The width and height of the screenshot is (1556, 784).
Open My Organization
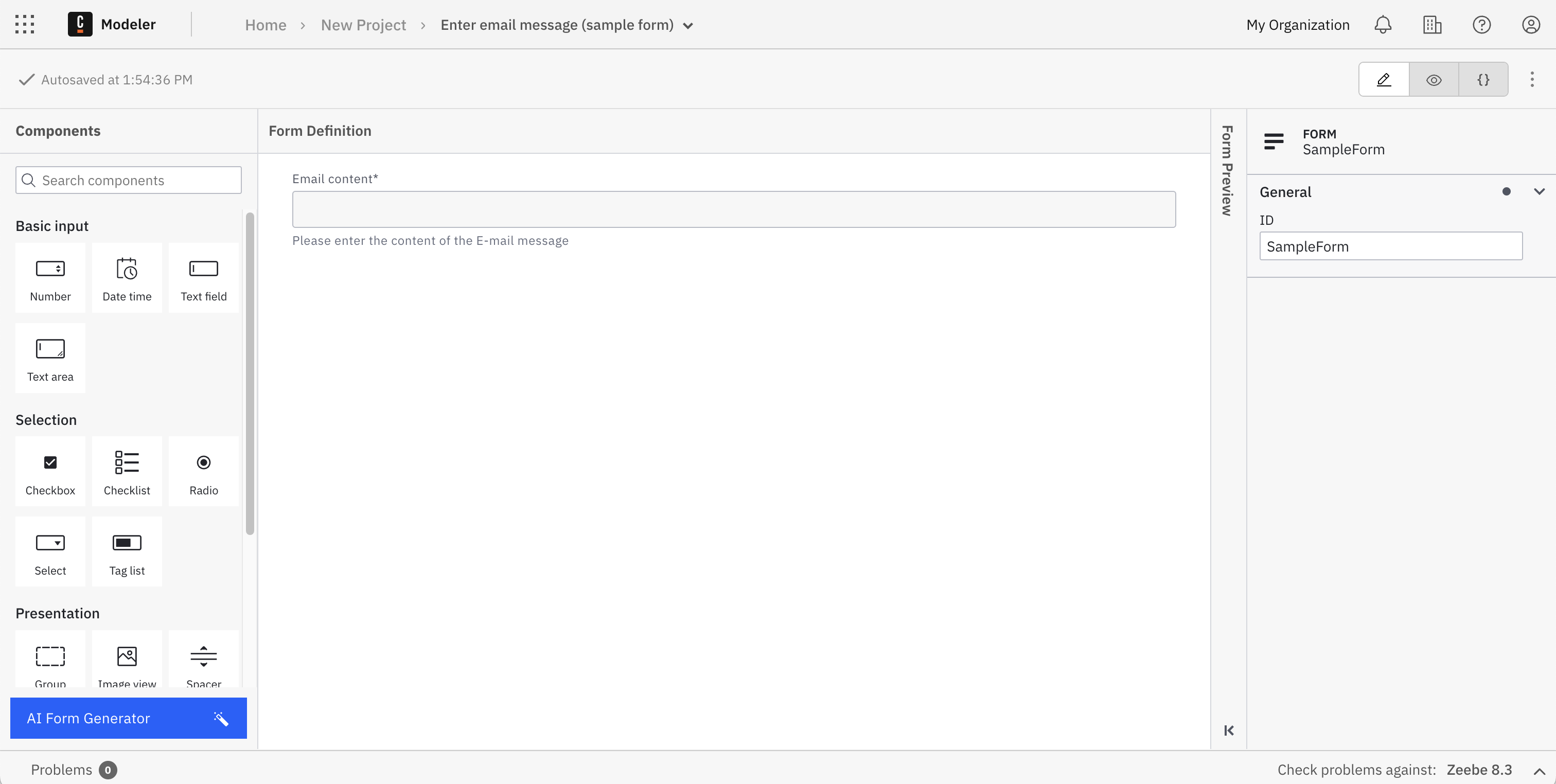tap(1298, 24)
